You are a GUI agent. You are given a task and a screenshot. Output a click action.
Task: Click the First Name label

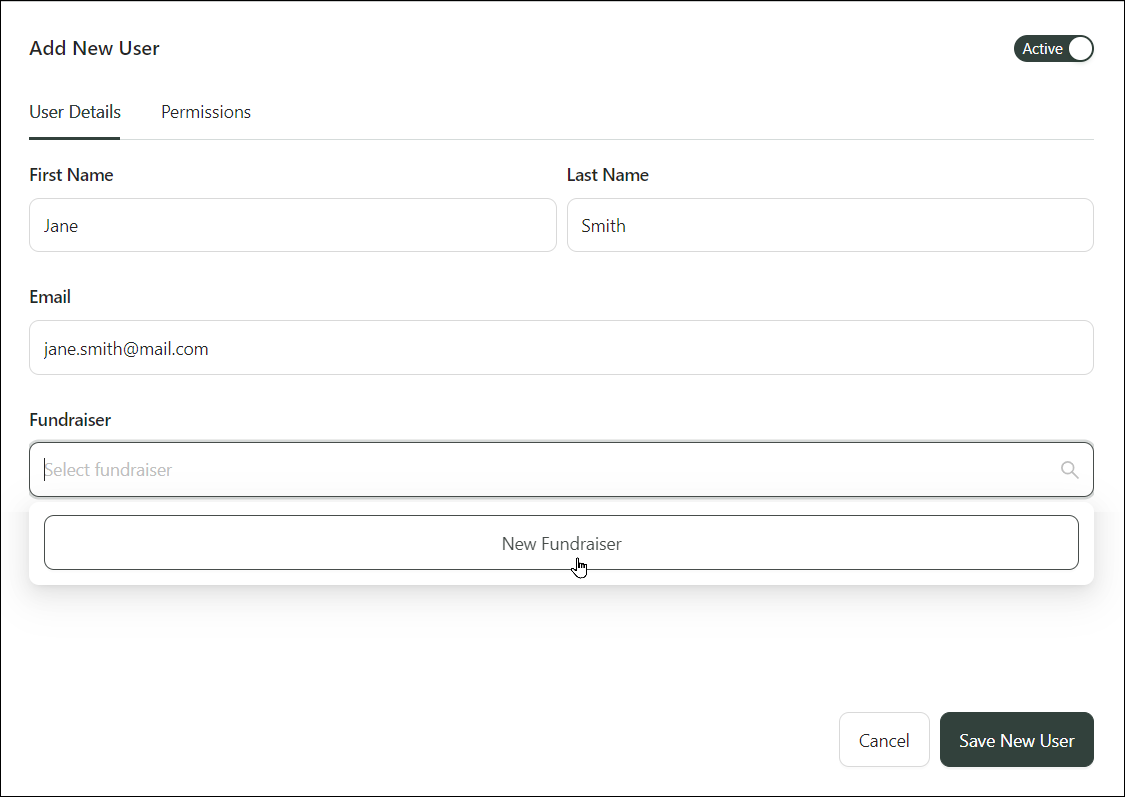(71, 175)
